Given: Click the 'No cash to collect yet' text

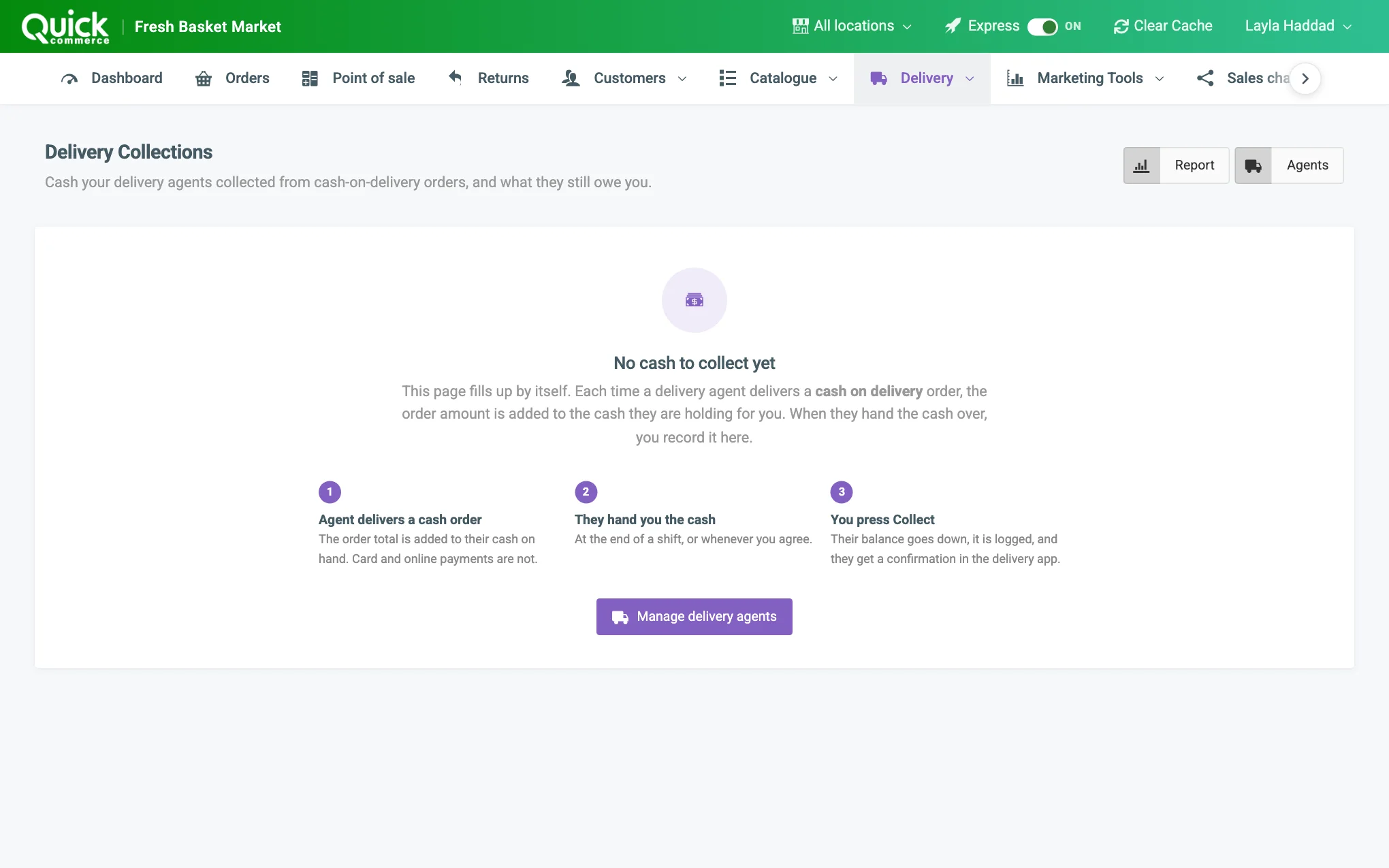Looking at the screenshot, I should coord(694,364).
